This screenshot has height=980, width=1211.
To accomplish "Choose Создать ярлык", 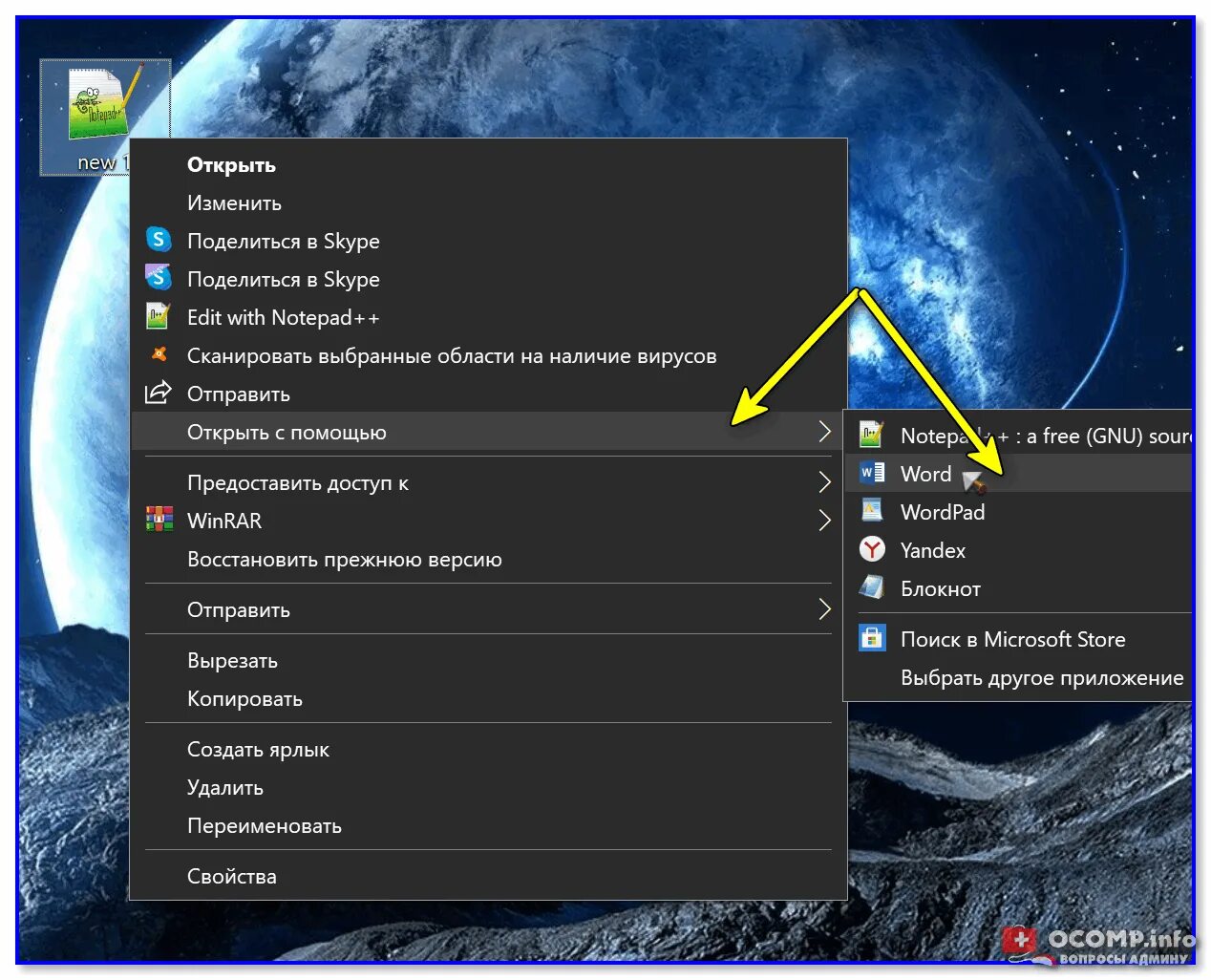I will coord(488,749).
